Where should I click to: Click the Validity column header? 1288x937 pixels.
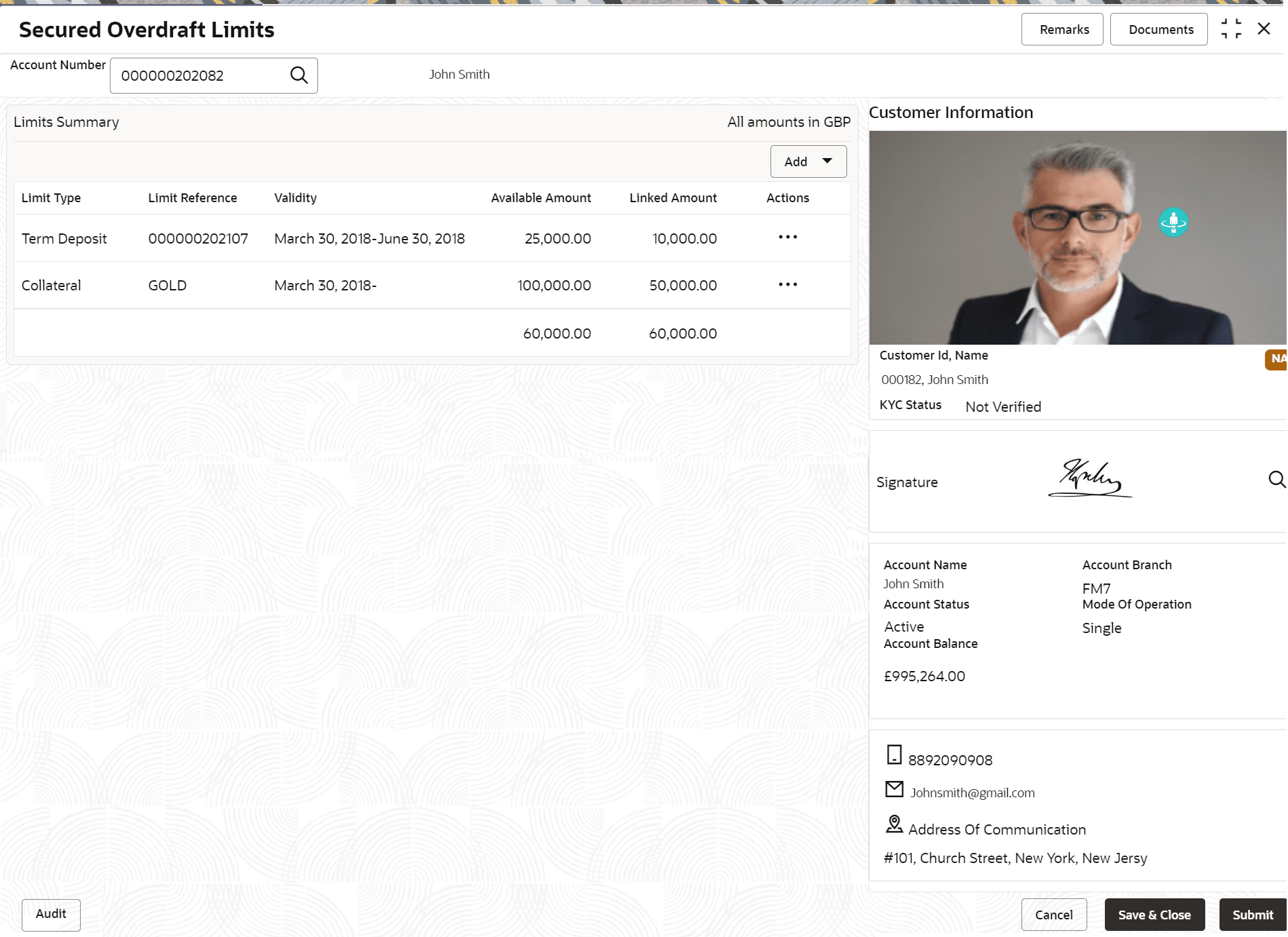tap(295, 198)
